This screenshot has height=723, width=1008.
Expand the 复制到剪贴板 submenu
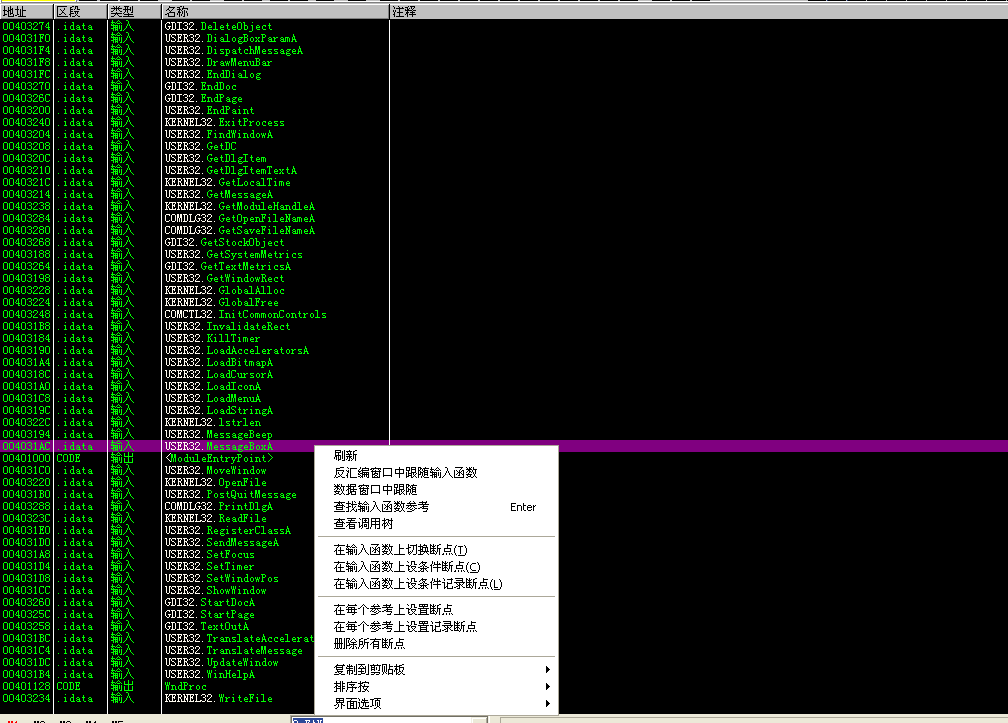[x=437, y=670]
